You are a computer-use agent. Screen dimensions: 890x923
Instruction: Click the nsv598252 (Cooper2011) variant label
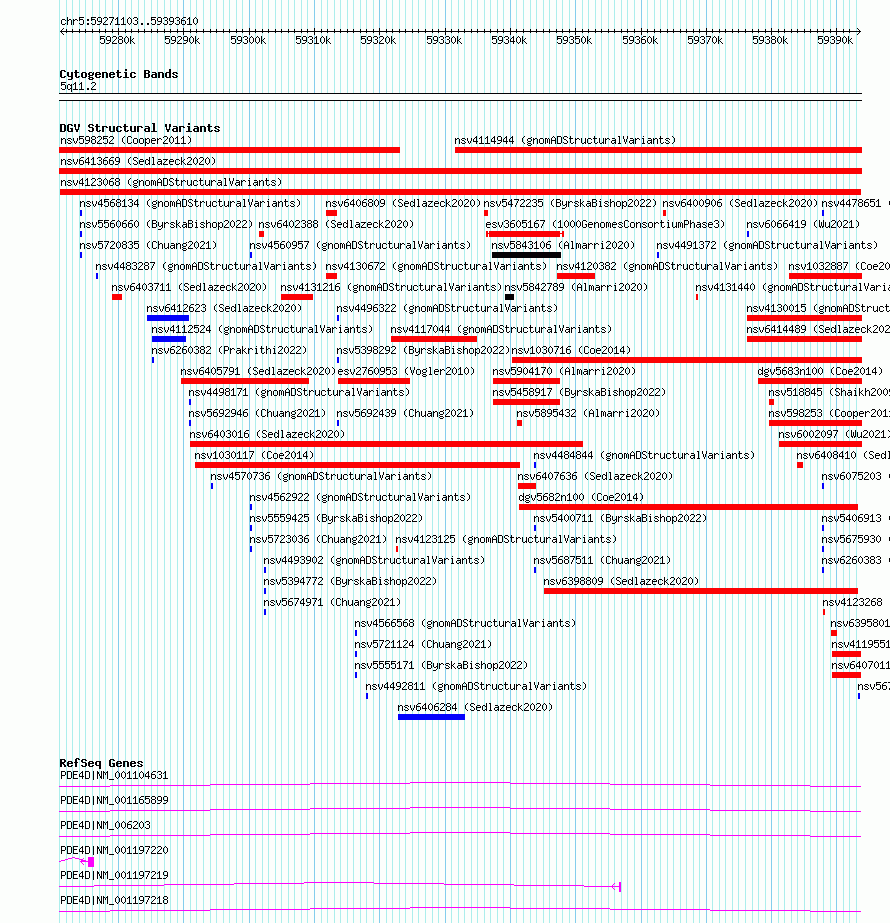click(x=126, y=140)
